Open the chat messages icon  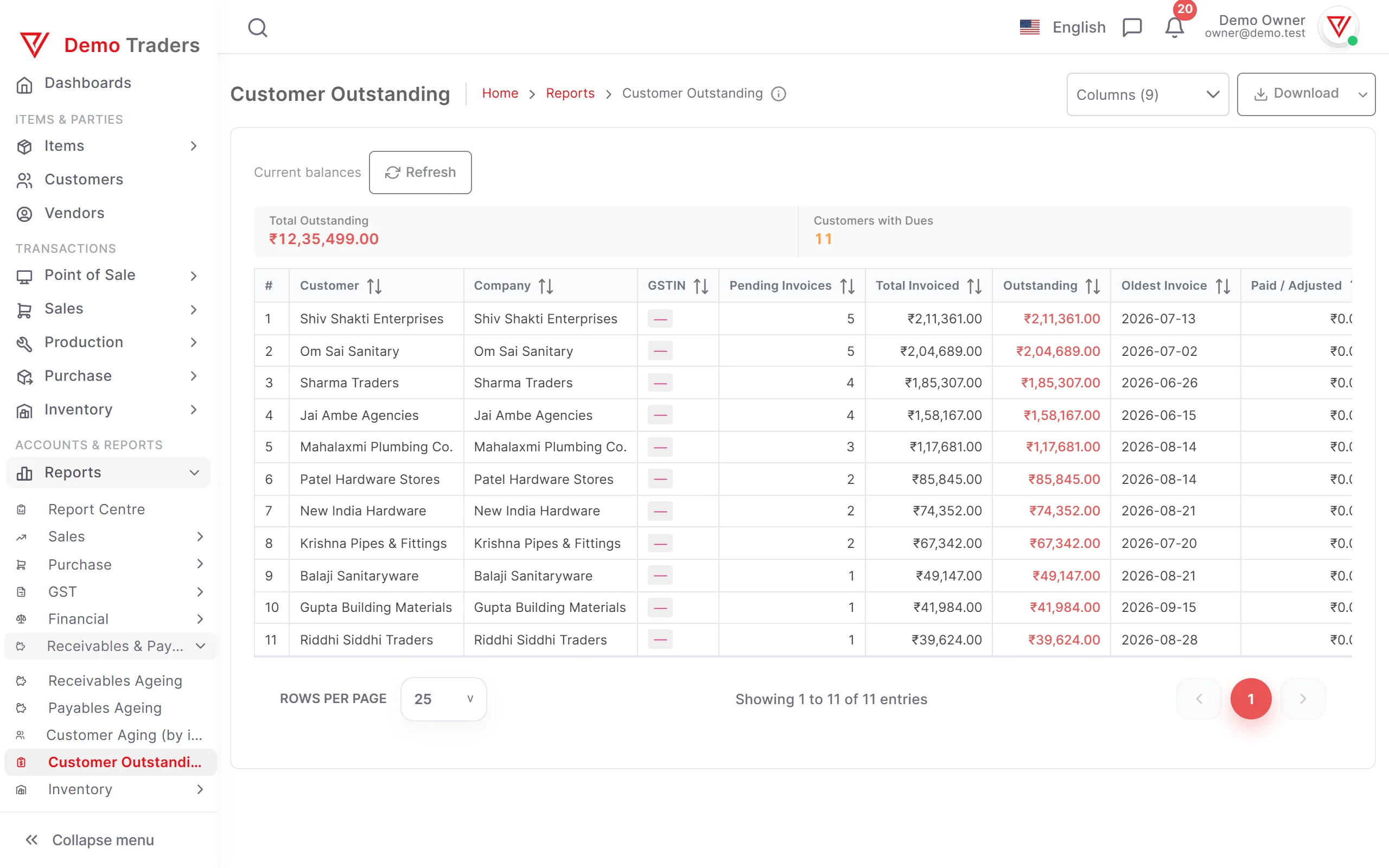(1132, 28)
